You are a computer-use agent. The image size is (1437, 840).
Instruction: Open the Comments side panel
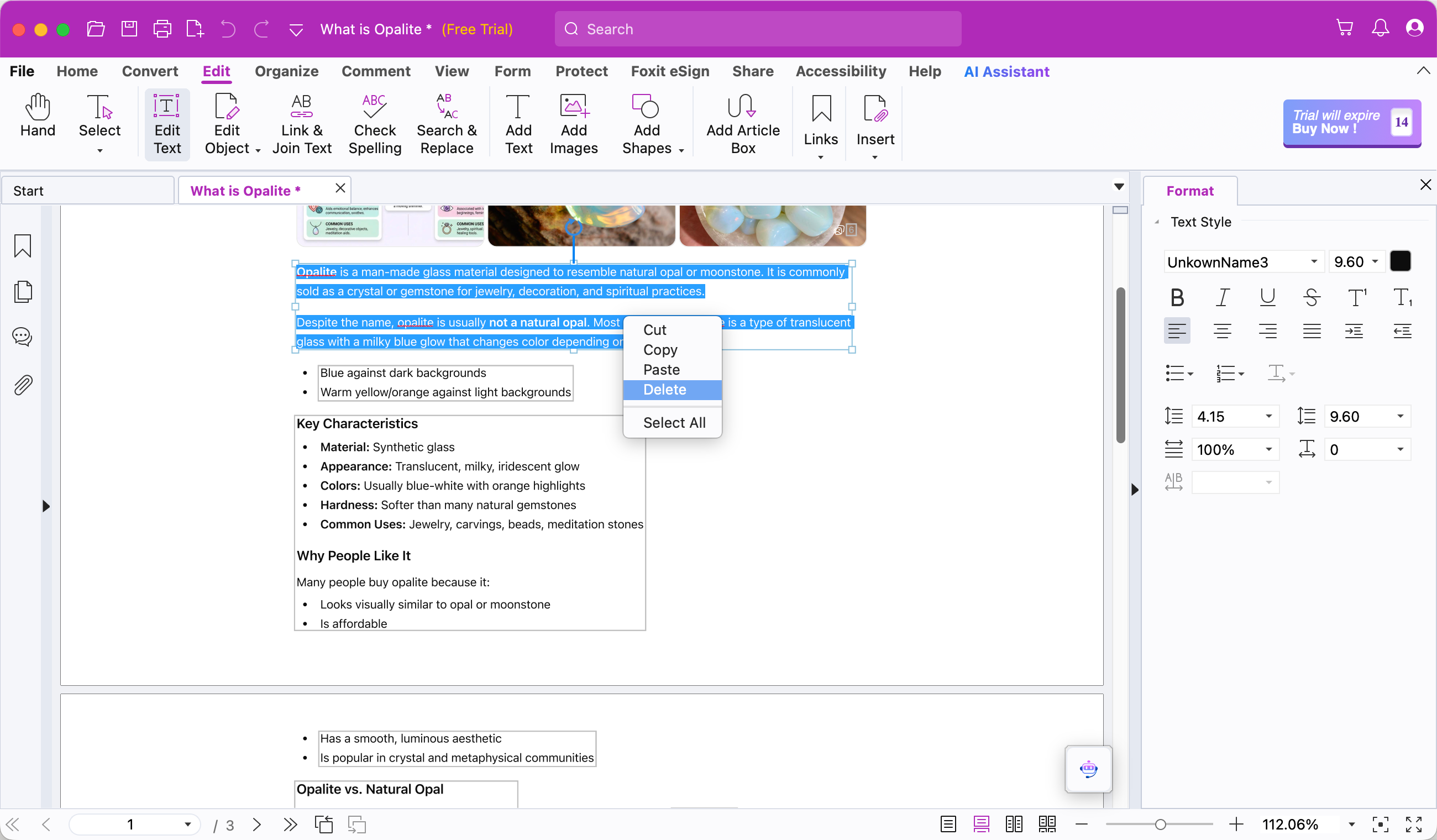pyautogui.click(x=23, y=337)
